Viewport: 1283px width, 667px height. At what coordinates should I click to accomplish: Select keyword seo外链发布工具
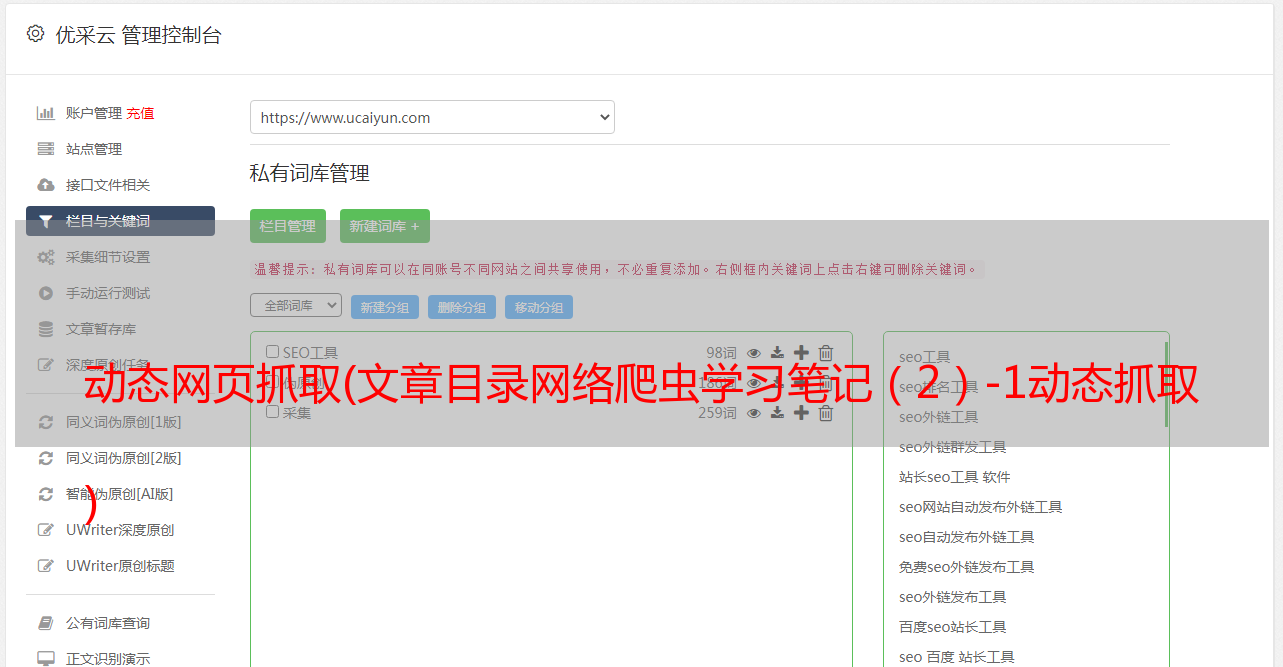click(953, 597)
